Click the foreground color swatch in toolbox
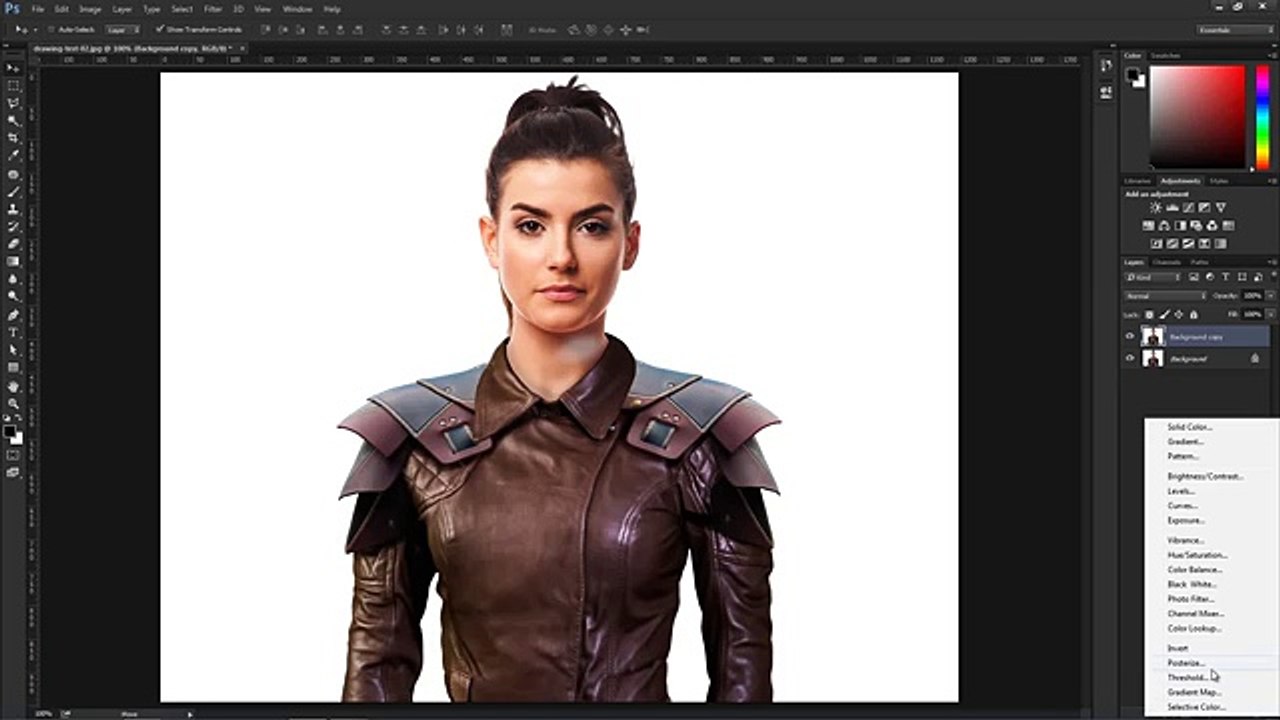Image resolution: width=1280 pixels, height=720 pixels. click(10, 432)
